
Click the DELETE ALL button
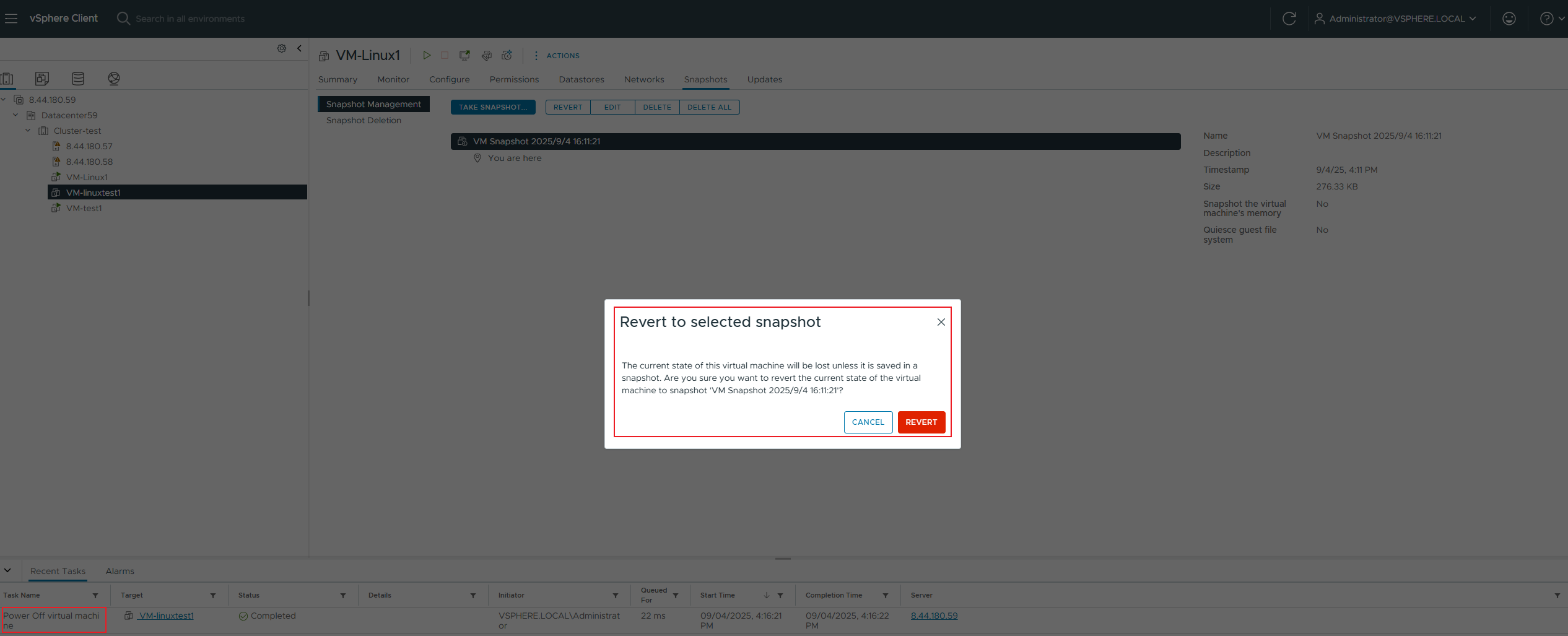[709, 107]
